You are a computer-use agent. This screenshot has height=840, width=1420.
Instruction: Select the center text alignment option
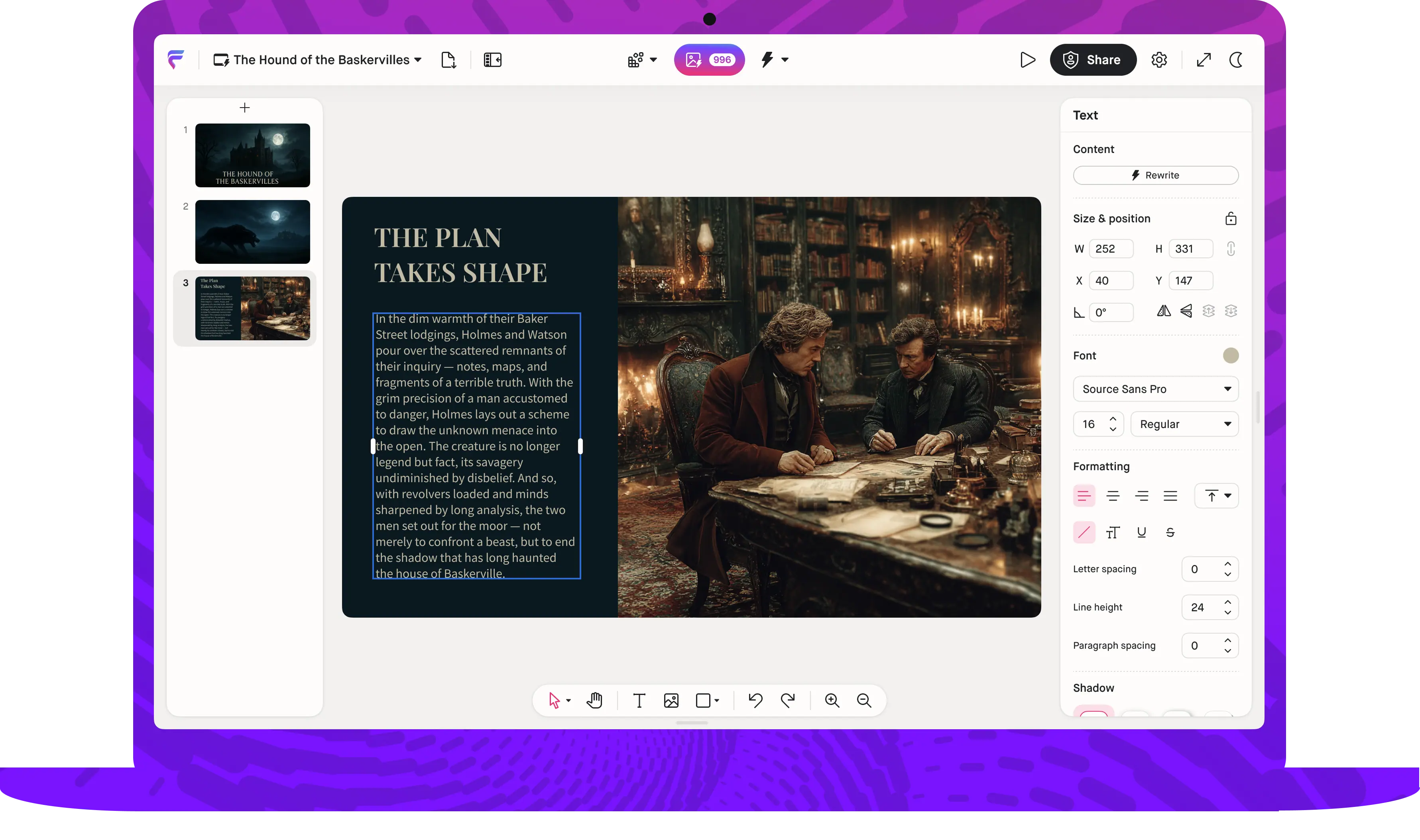1113,496
